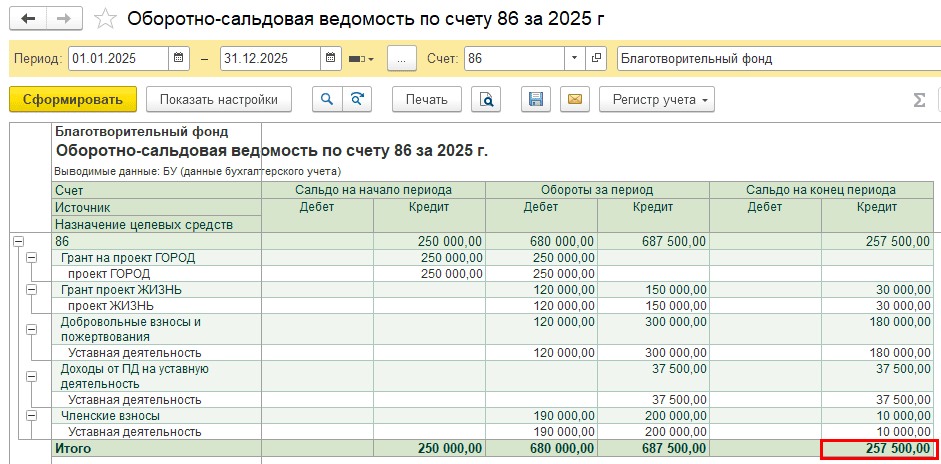Open the account 86 dropdown list
Image resolution: width=941 pixels, height=464 pixels.
point(573,59)
